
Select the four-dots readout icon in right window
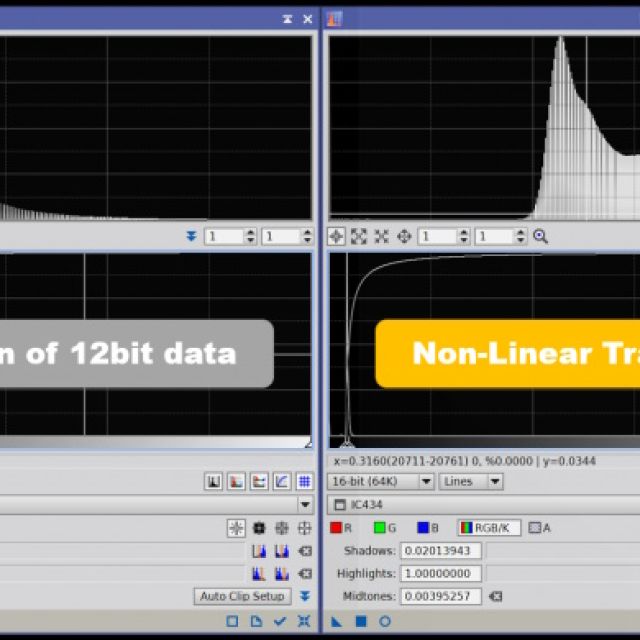[382, 236]
